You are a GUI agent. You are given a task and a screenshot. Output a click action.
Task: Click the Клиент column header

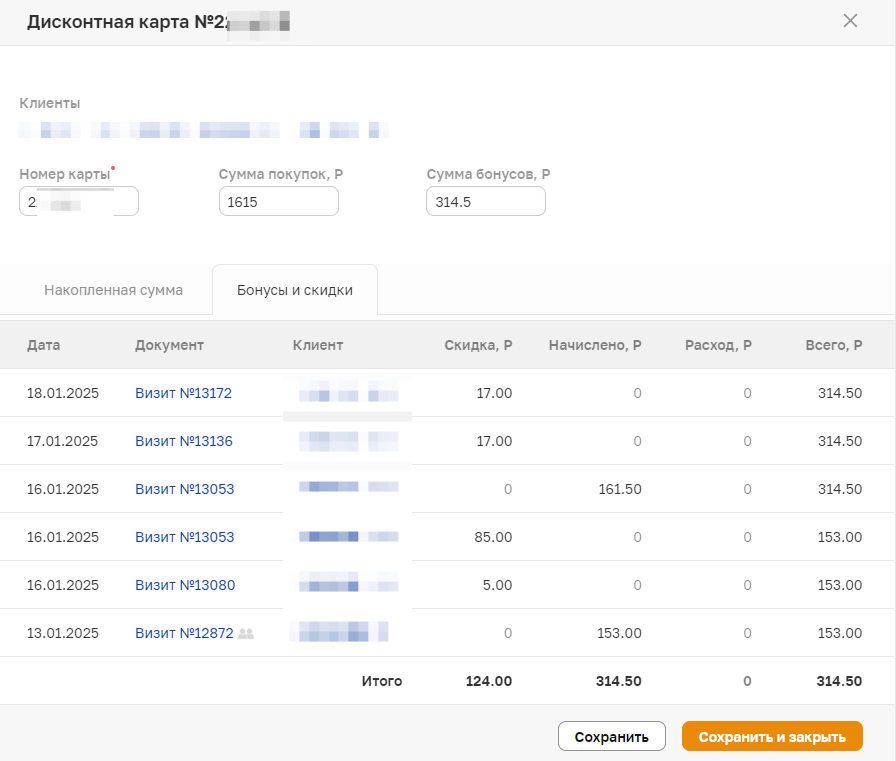tap(318, 345)
